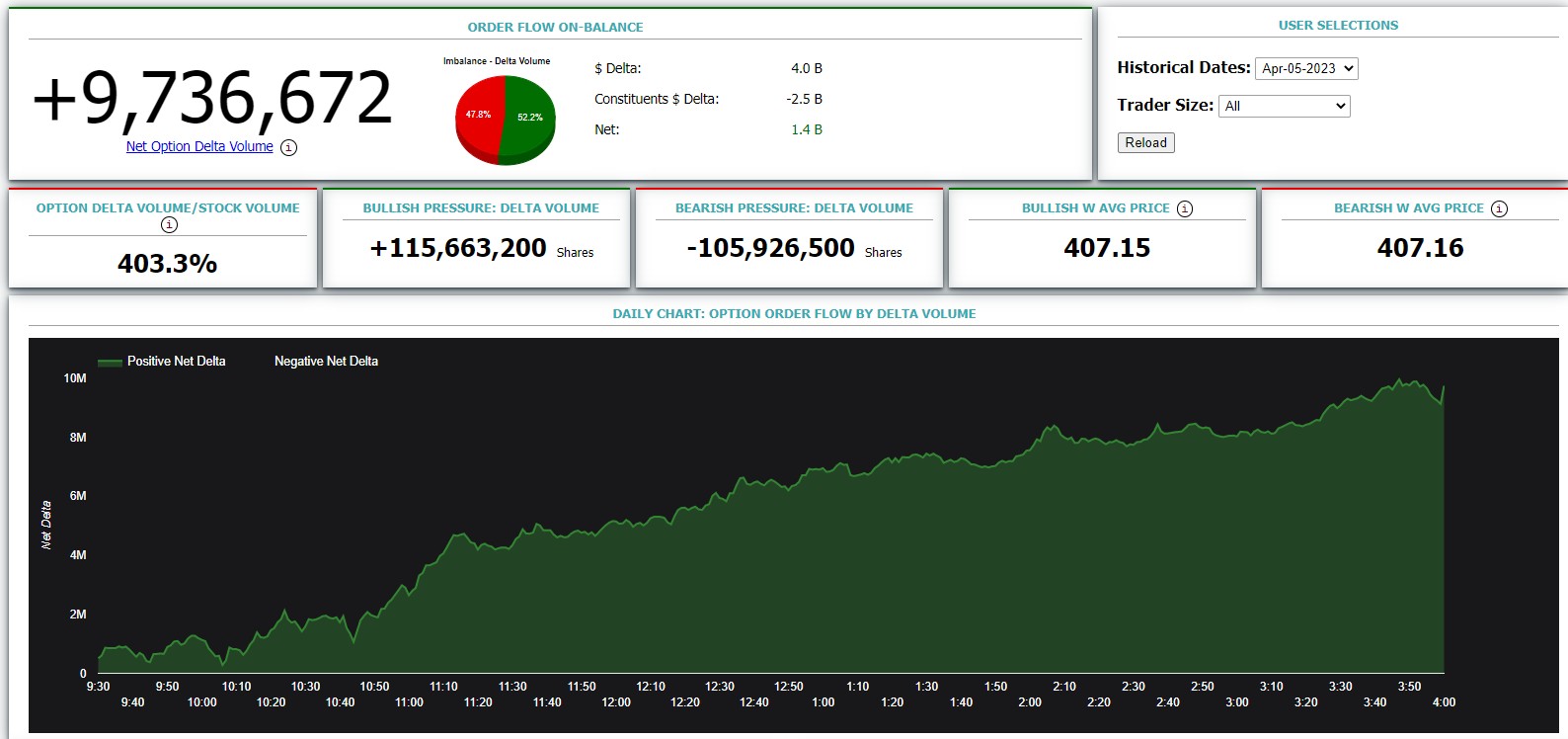Click Daily Chart: Option Order Flow heading

[794, 314]
